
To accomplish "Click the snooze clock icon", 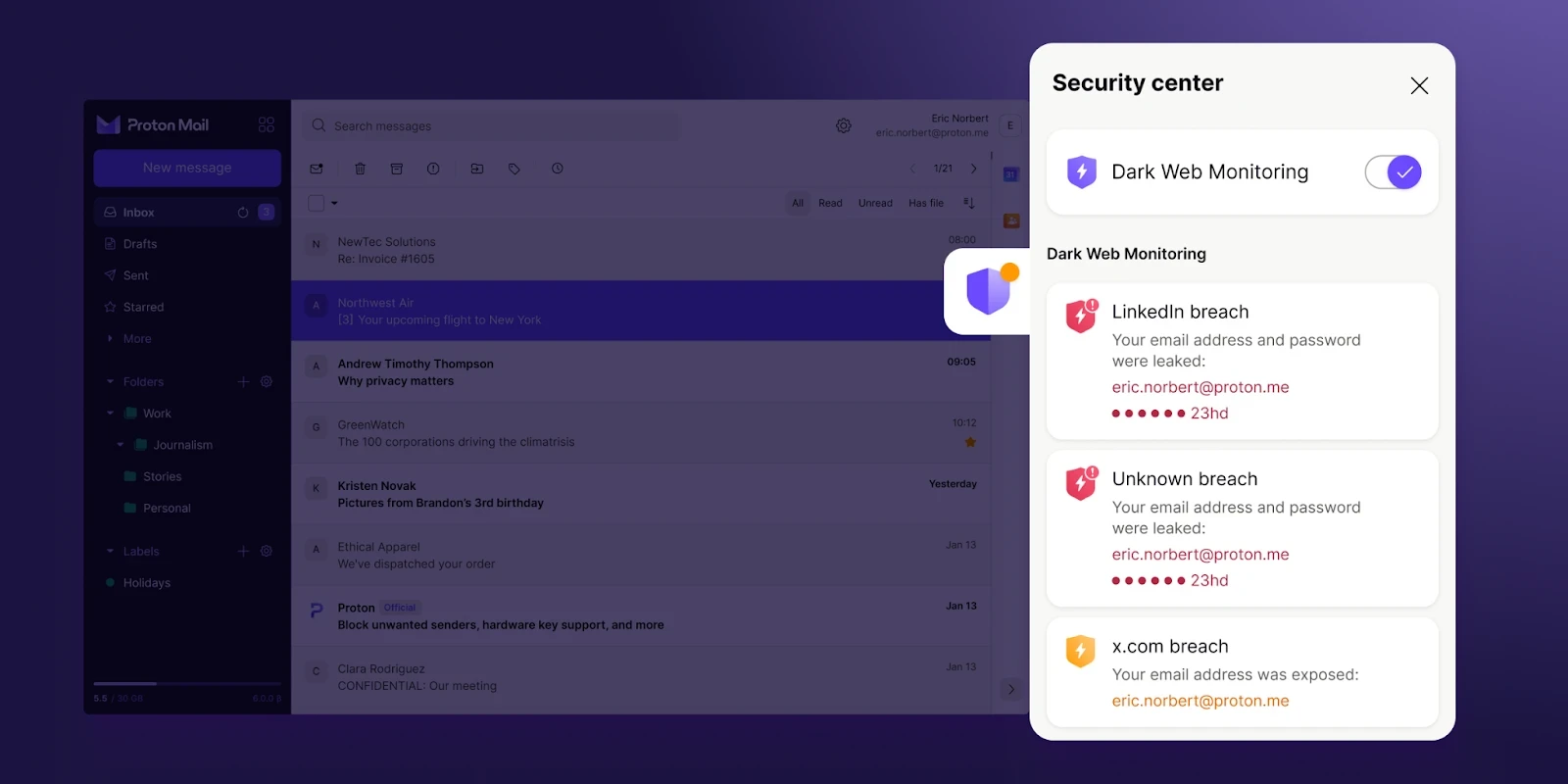I will 557,169.
